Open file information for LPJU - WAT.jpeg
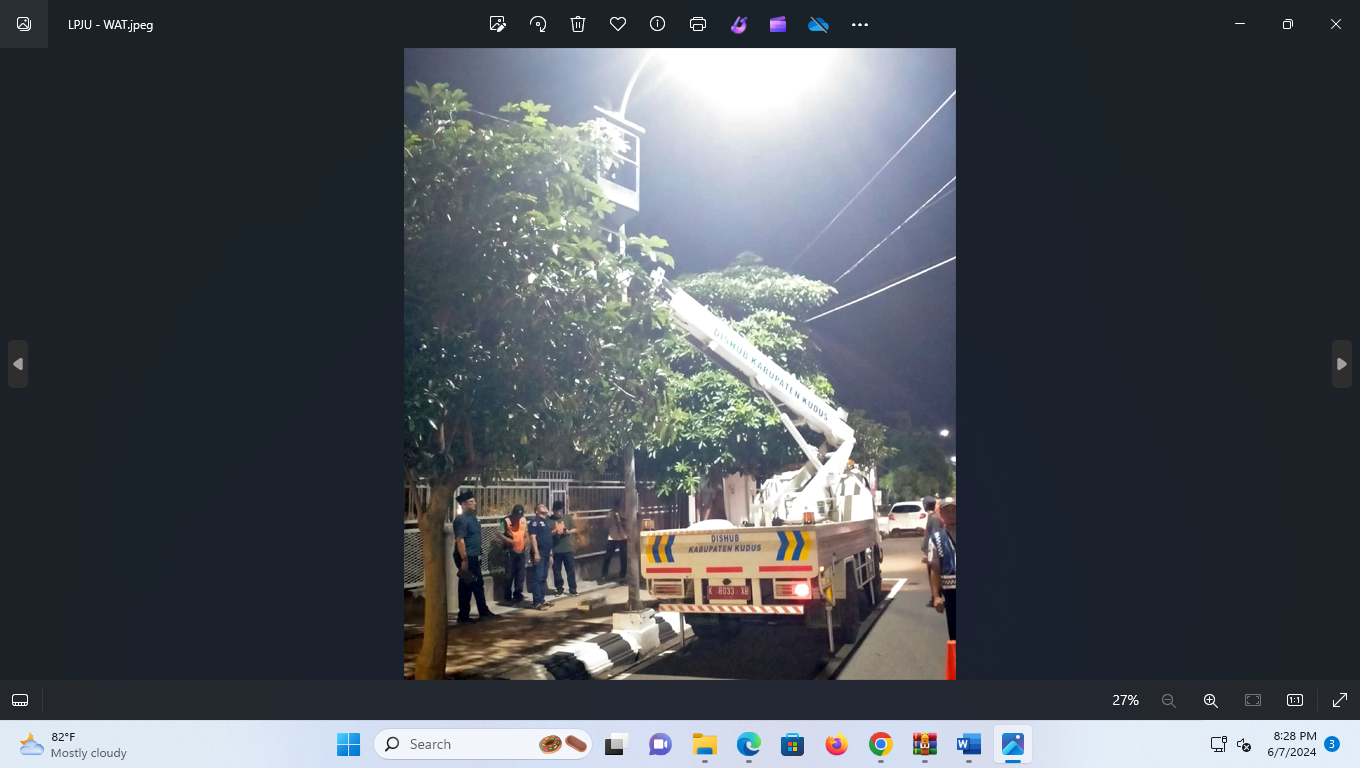 point(657,24)
